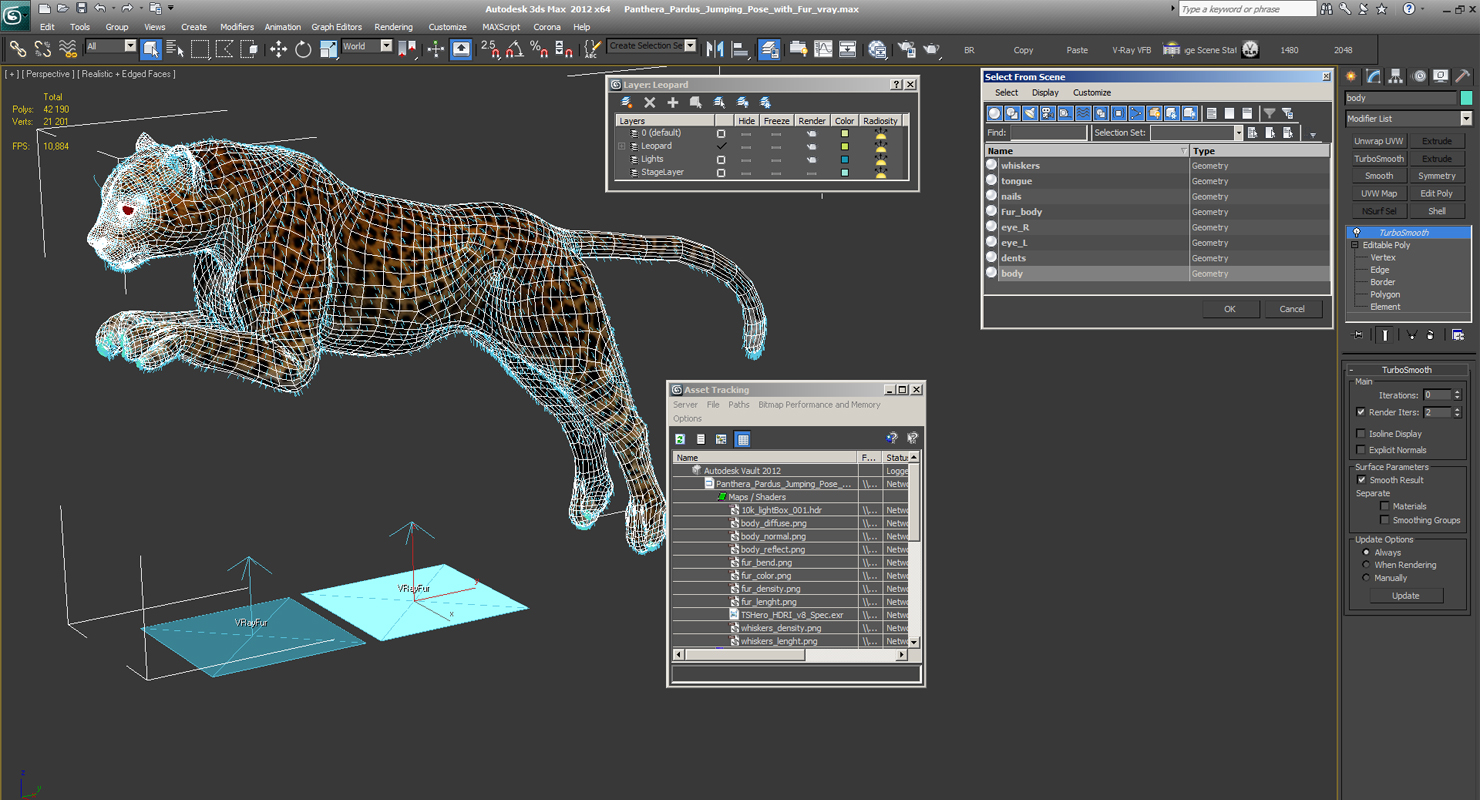Open the Rendering menu

click(x=393, y=27)
